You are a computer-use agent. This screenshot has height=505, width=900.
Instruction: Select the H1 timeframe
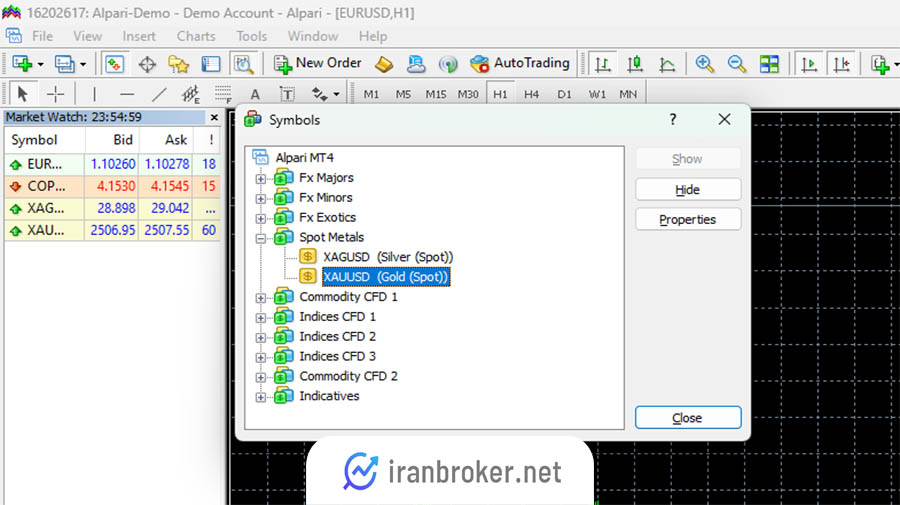point(500,94)
